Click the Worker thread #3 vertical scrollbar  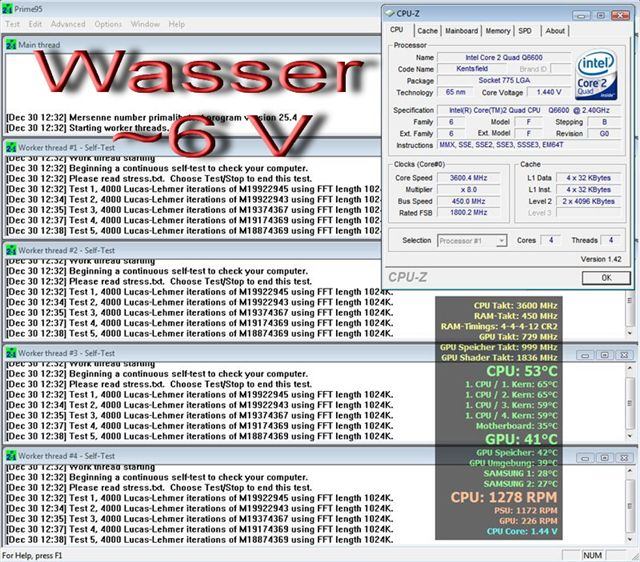(629, 402)
